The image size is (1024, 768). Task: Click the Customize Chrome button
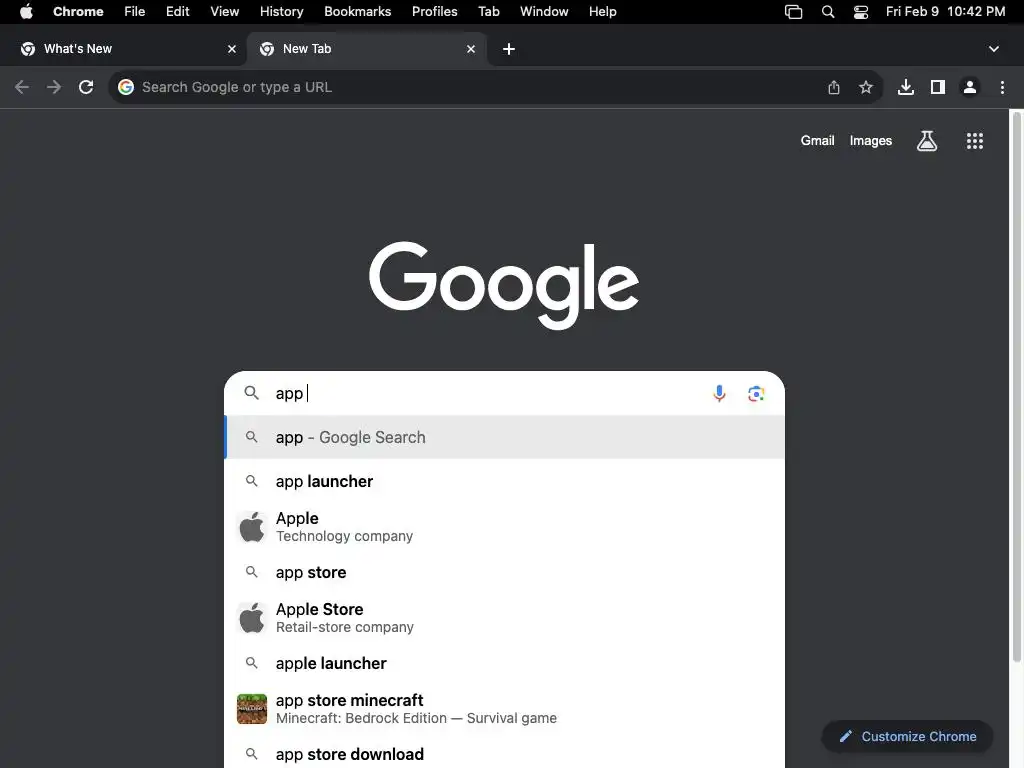point(908,736)
